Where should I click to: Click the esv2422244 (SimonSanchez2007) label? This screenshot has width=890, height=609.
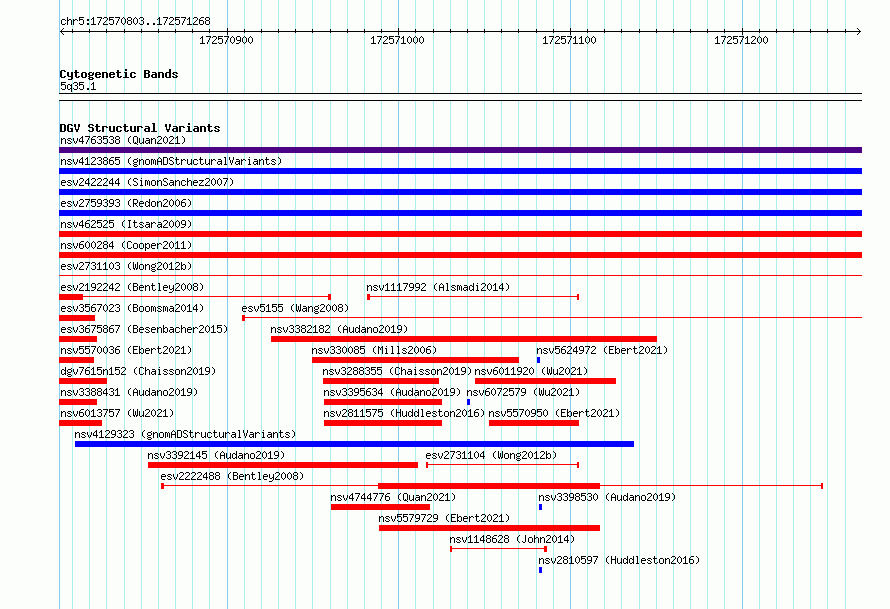pos(147,182)
